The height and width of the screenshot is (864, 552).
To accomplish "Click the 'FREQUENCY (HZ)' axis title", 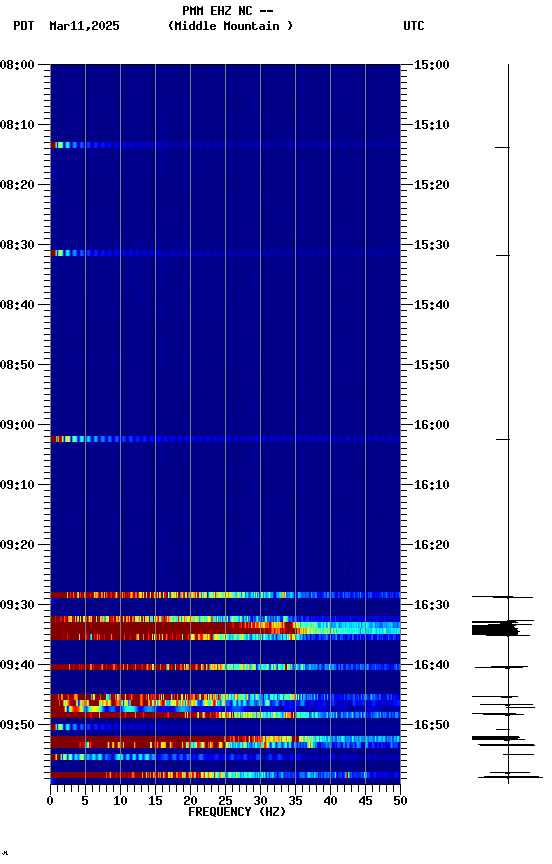I will (x=237, y=812).
